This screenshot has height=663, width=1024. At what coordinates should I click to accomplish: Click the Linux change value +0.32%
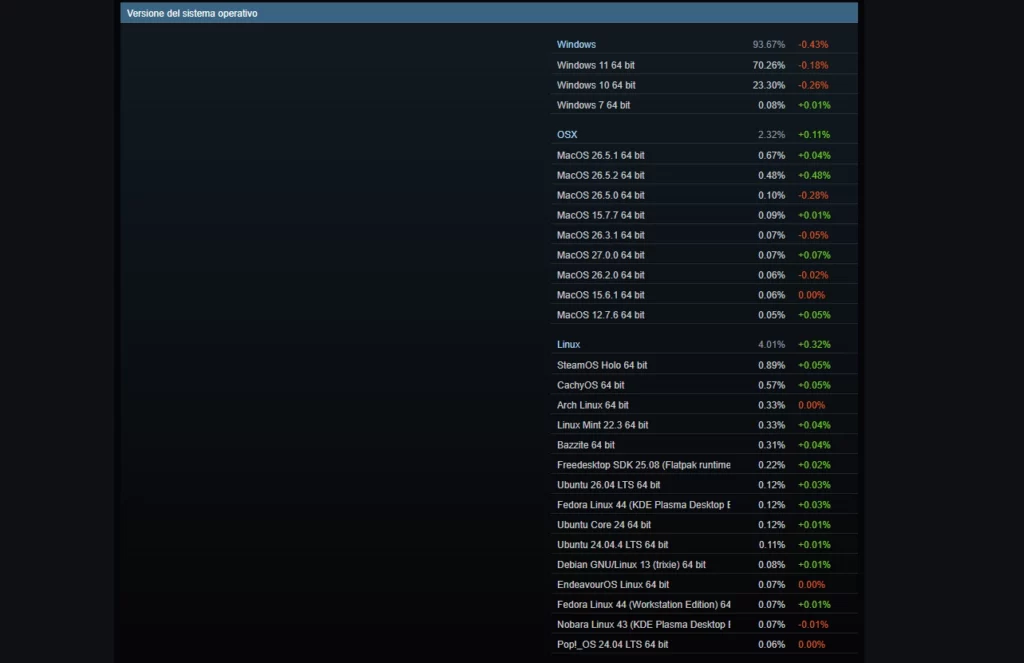(x=814, y=344)
